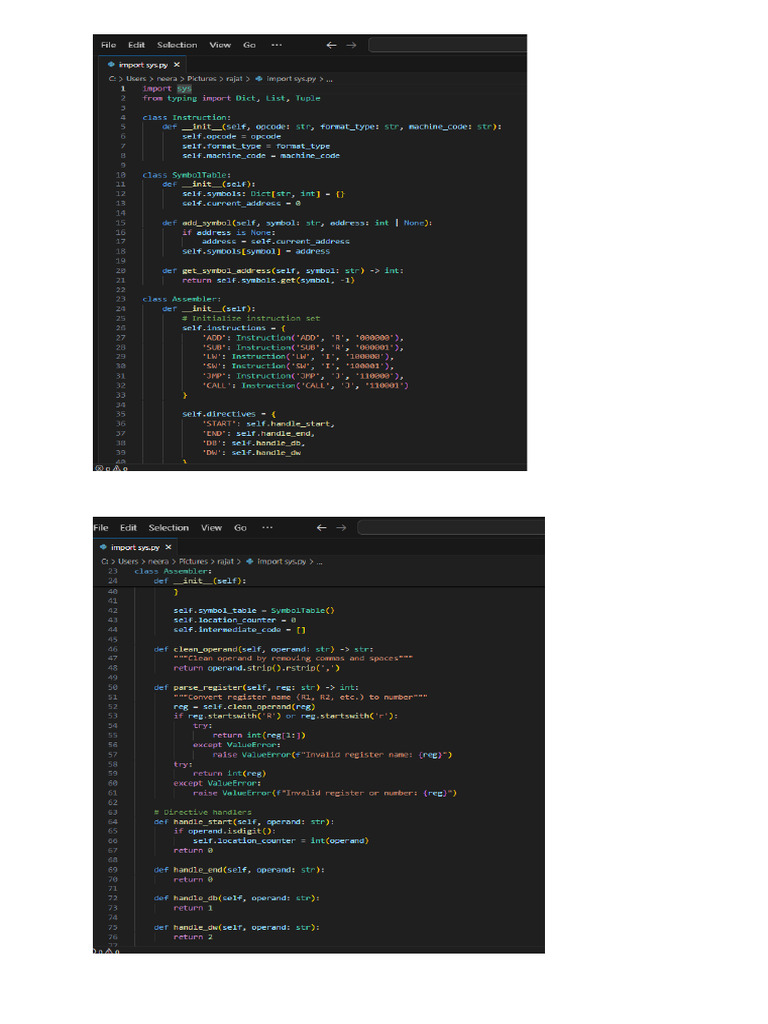Screen dimensions: 768x1024
Task: Click the 'rajat' breadcrumb in the bottom window
Action: click(225, 561)
